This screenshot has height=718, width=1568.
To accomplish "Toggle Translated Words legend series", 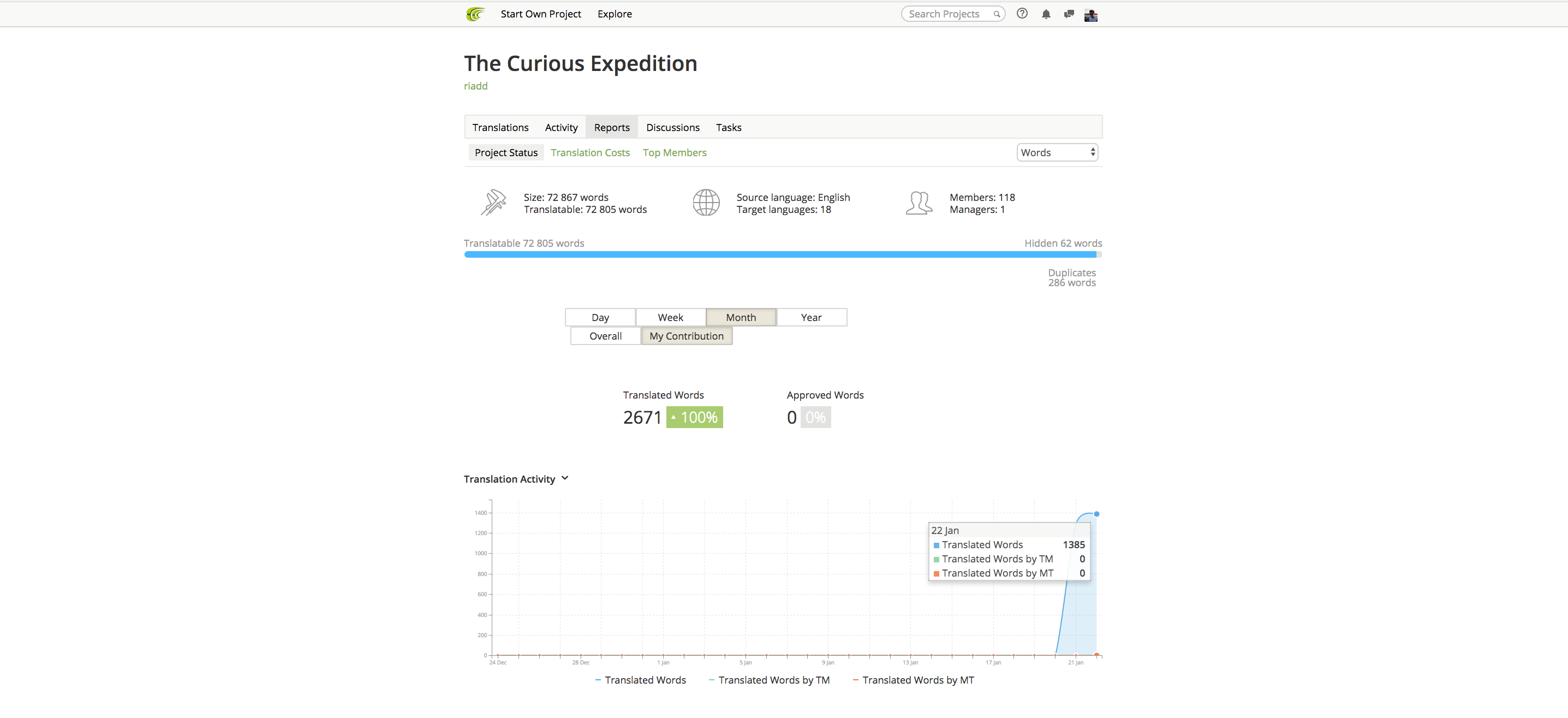I will coord(640,680).
